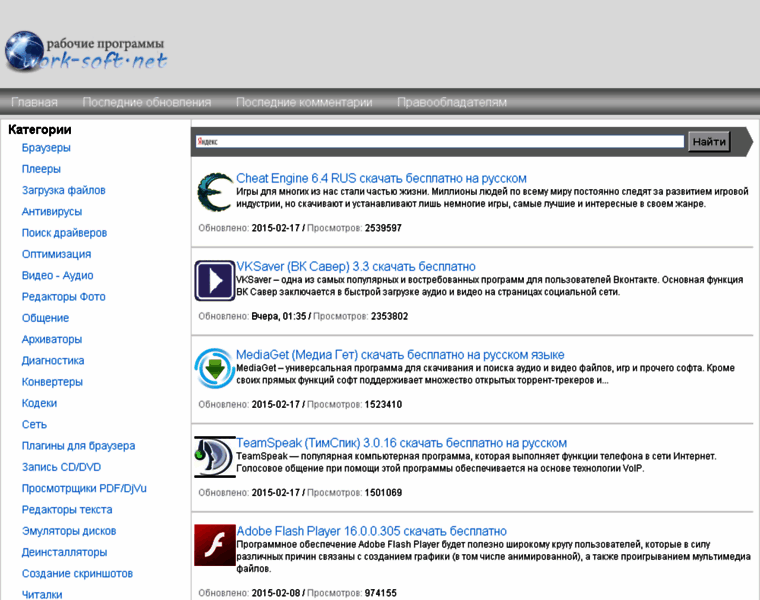Select the view count 2539597
Viewport: 760px width, 600px height.
pos(383,228)
